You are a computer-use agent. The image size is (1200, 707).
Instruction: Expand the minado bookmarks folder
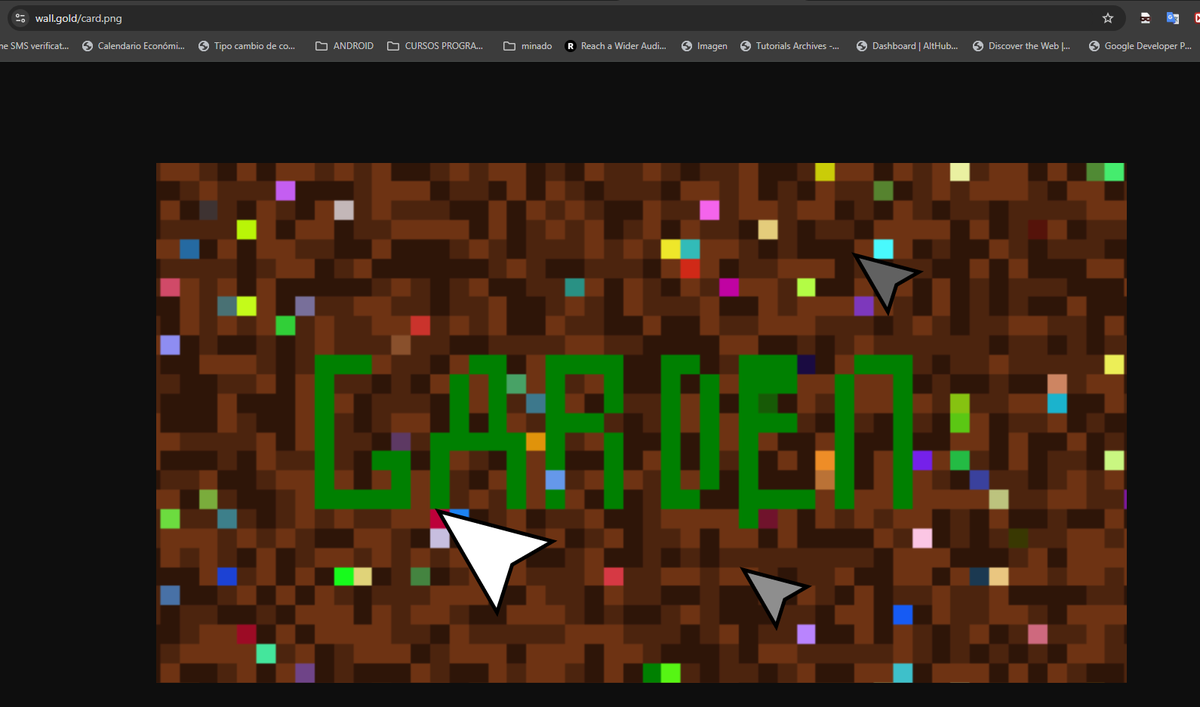coord(527,46)
